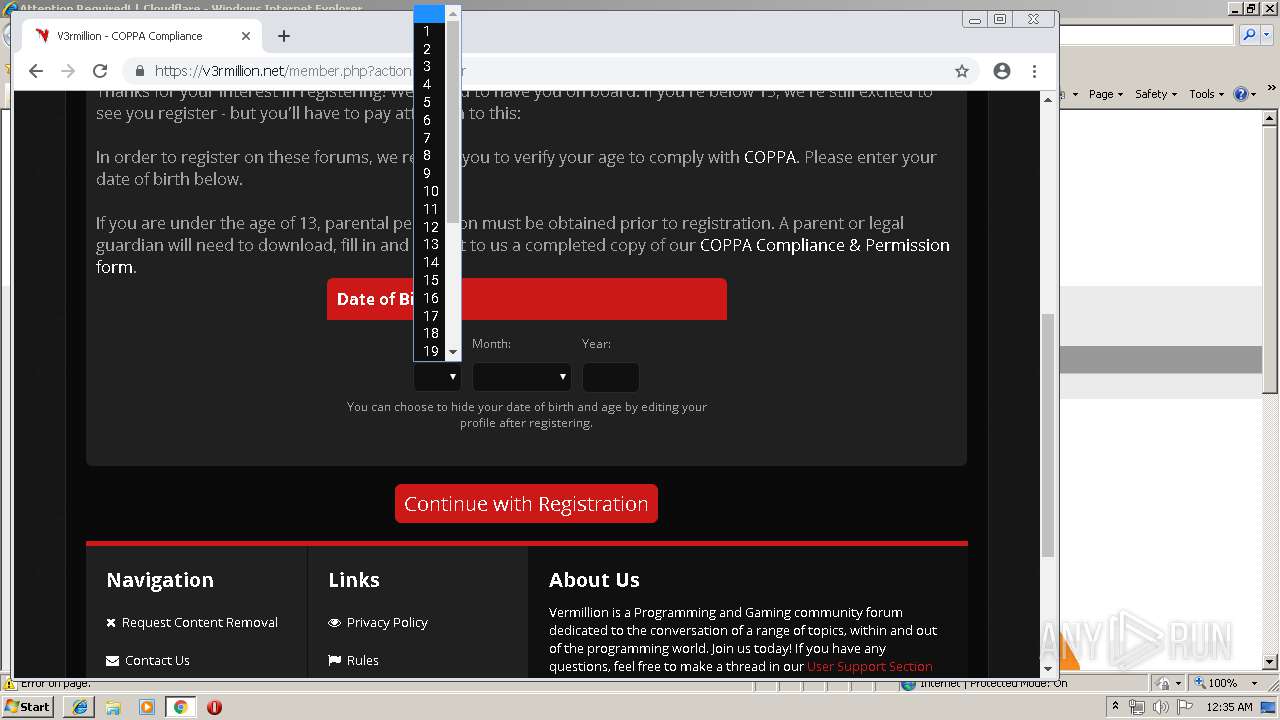Screen dimensions: 1280x720
Task: Click the Year input field
Action: coord(610,377)
